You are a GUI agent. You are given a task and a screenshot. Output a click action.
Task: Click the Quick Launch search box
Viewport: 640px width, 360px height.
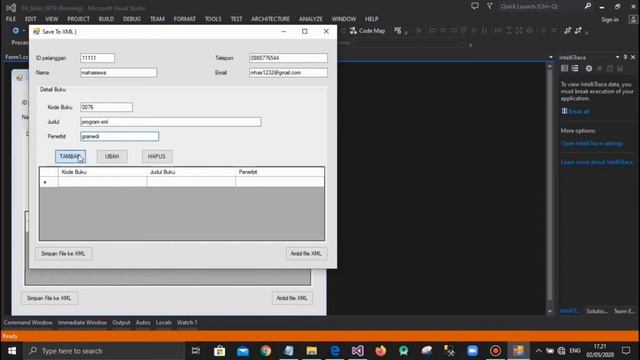coord(541,6)
